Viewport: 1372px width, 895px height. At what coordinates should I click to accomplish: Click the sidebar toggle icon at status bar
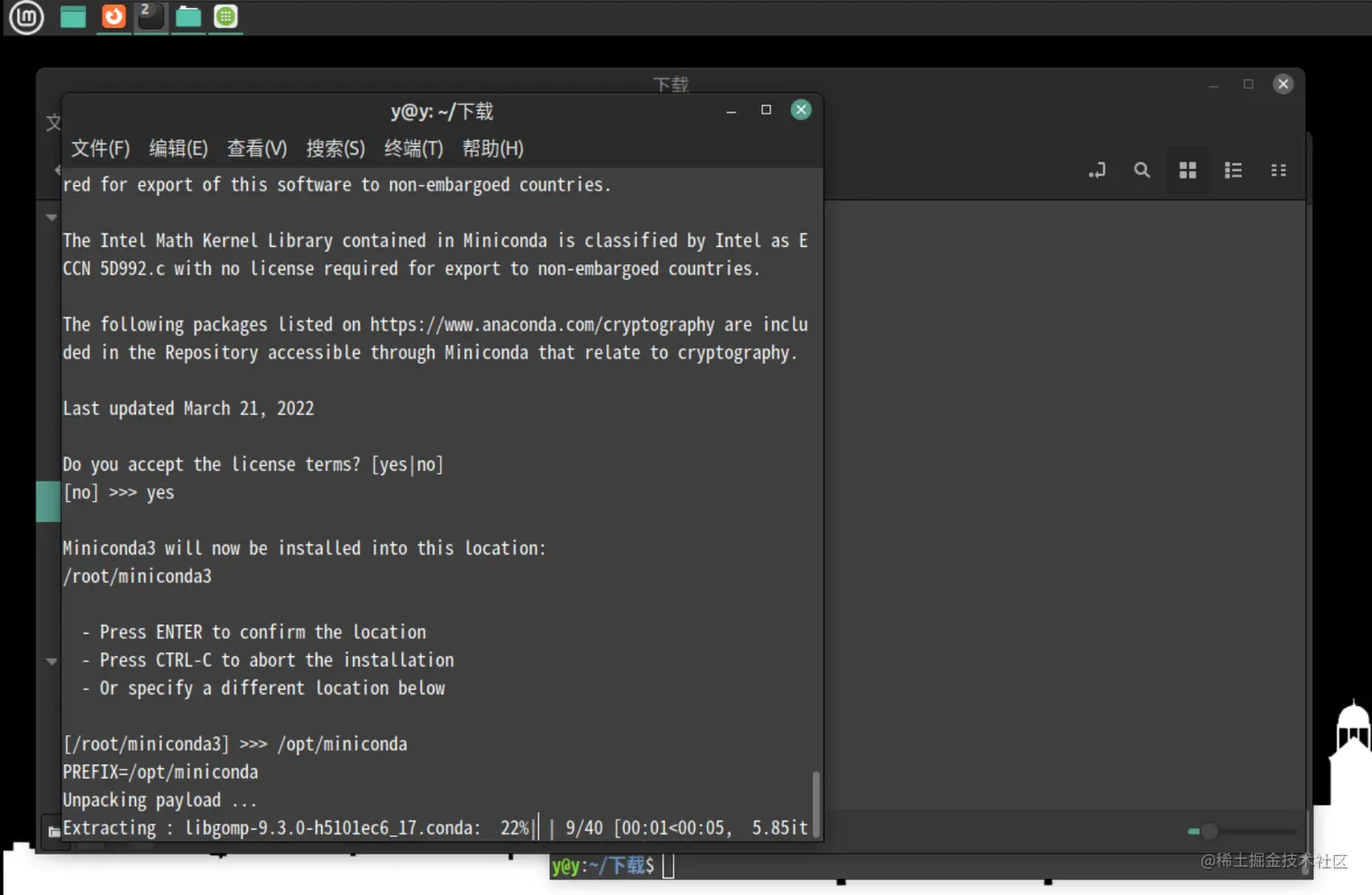coord(54,831)
